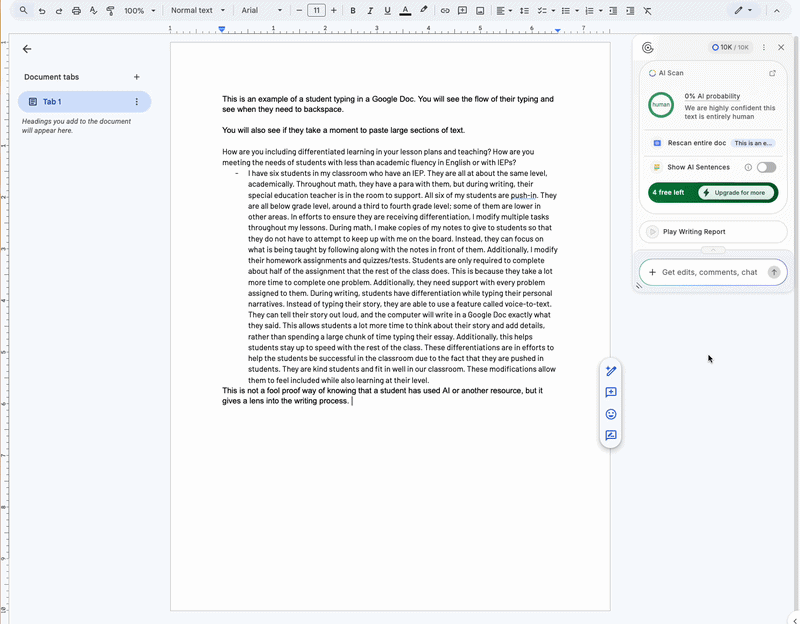Click the Get edits, comments, chat field
Image resolution: width=800 pixels, height=624 pixels.
708,272
